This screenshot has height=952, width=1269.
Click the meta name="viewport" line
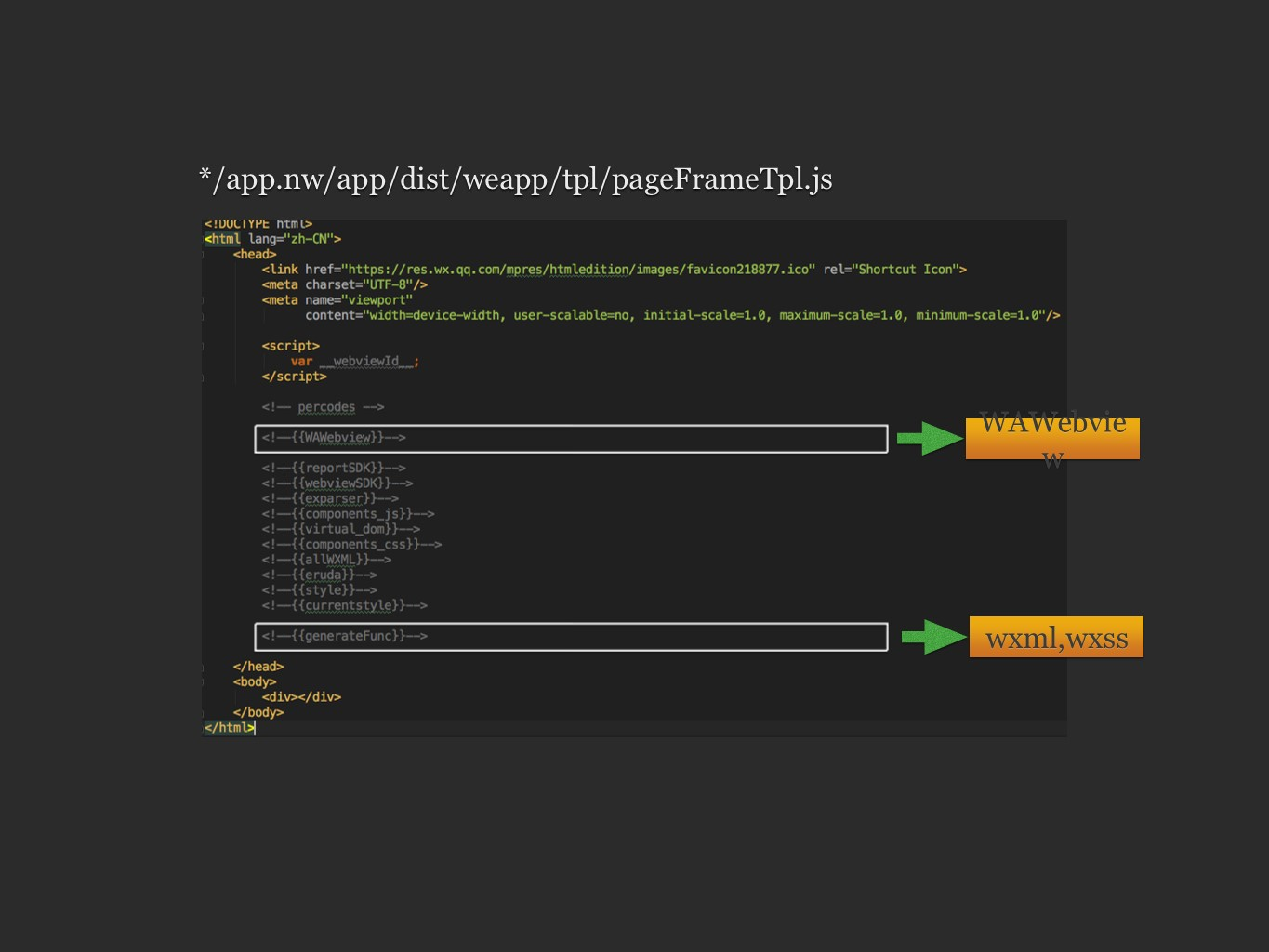click(337, 300)
